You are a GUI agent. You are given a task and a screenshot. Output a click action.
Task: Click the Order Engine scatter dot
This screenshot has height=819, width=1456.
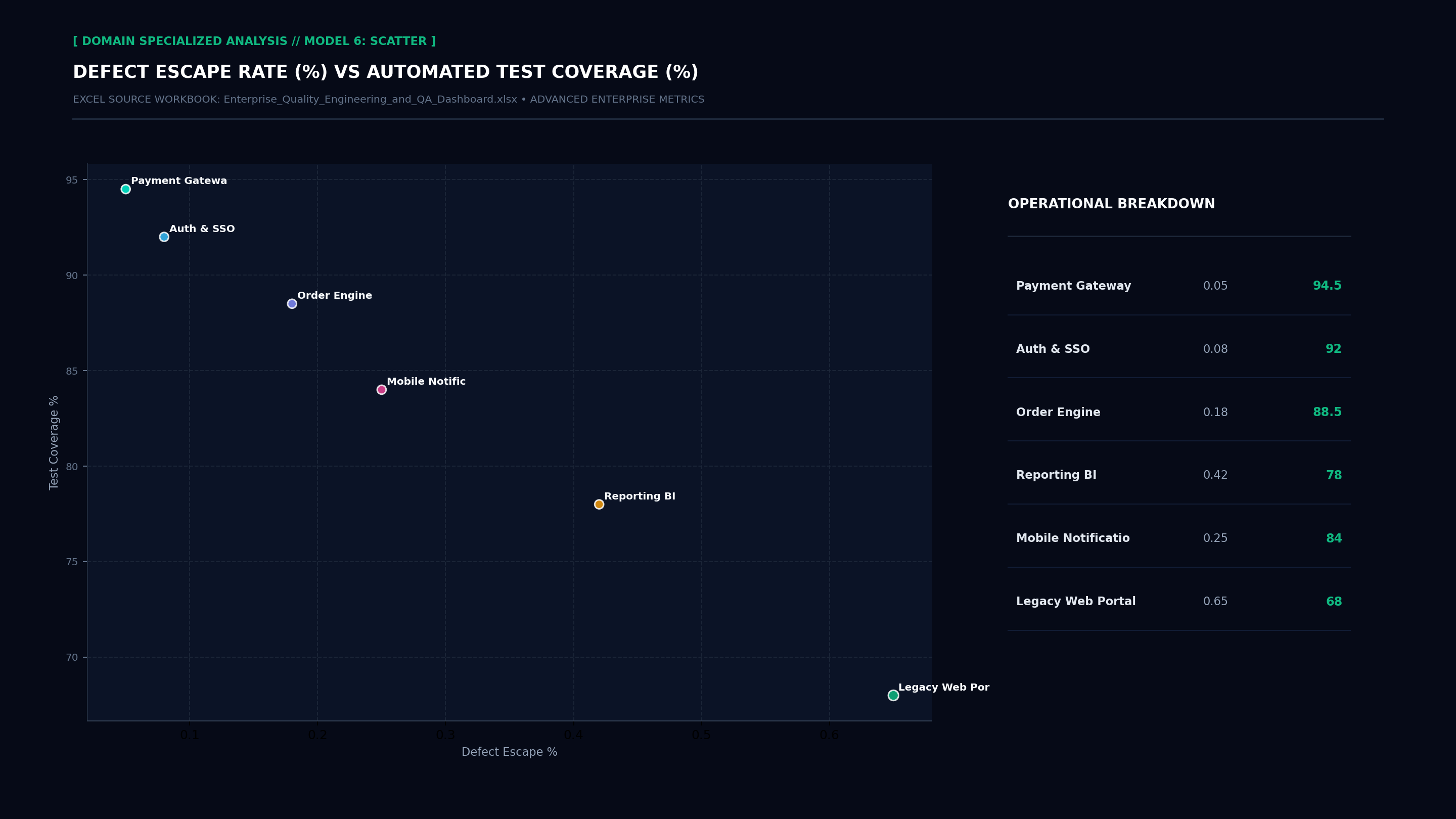click(x=292, y=303)
